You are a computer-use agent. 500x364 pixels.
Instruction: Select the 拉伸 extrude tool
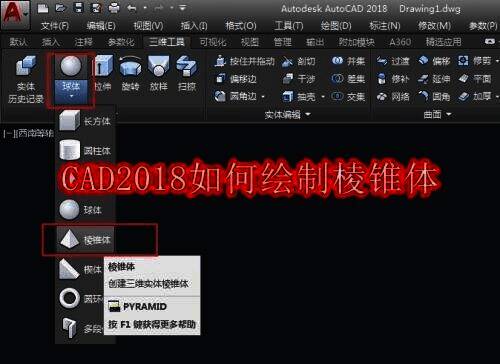[x=103, y=73]
